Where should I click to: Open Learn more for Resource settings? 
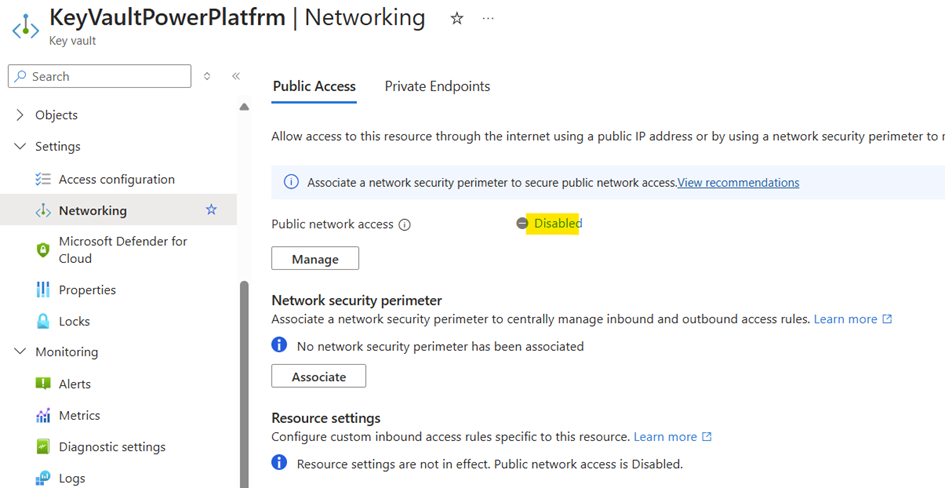point(673,436)
